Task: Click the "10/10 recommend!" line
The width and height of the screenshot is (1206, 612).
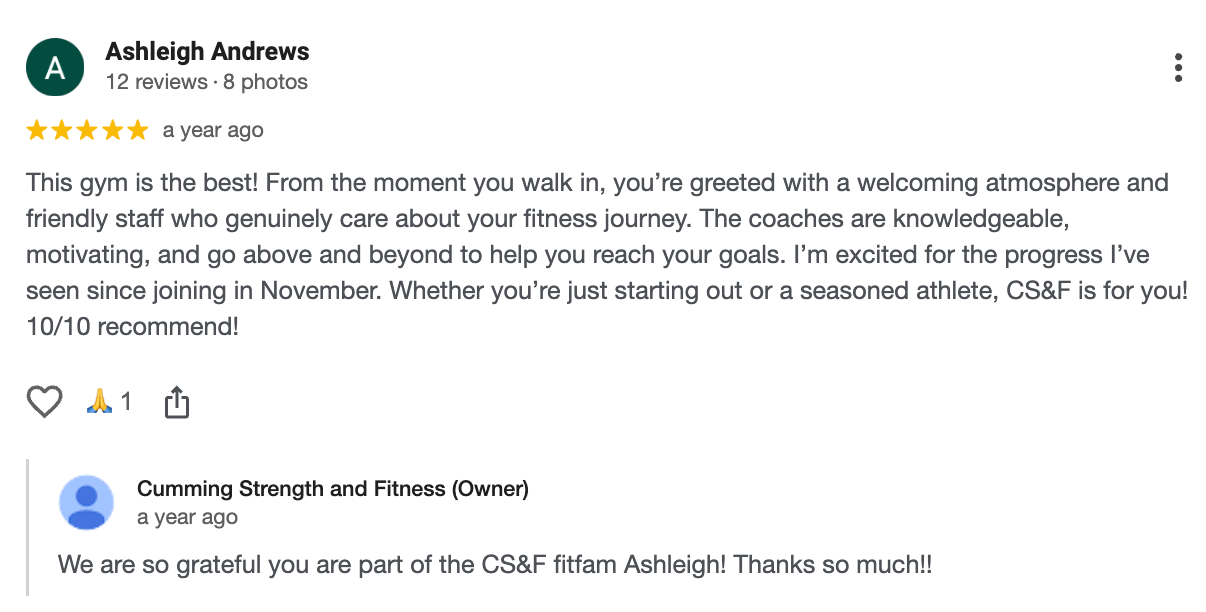Action: click(132, 326)
